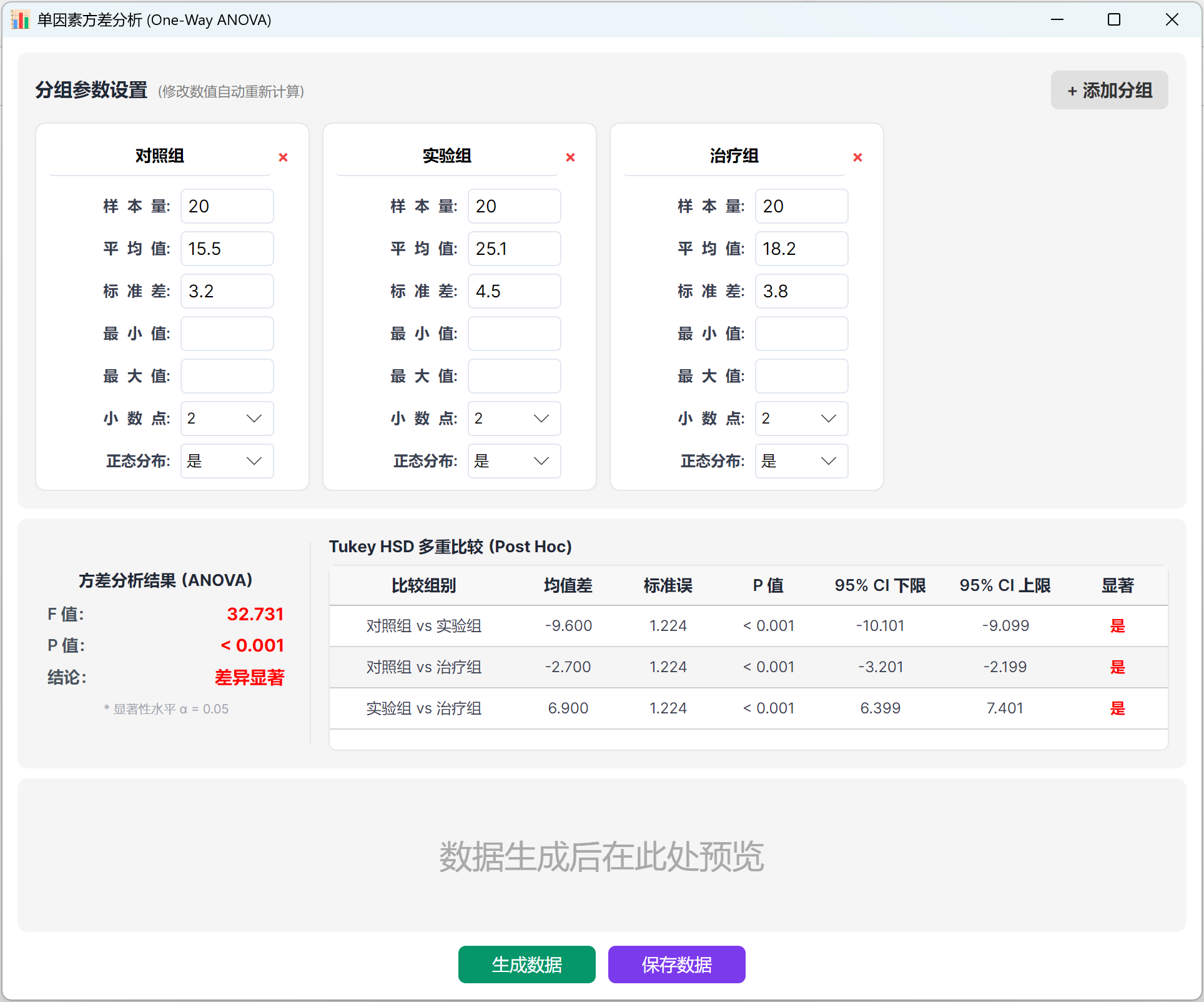Click the ANOVA app icon in title bar
This screenshot has height=1002, width=1204.
click(x=20, y=20)
